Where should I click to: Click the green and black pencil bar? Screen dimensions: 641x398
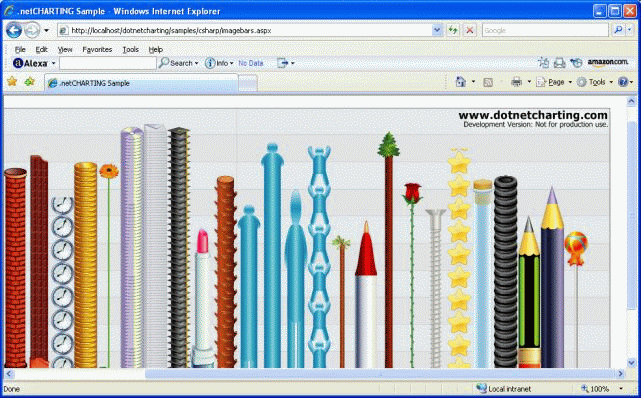pos(529,292)
